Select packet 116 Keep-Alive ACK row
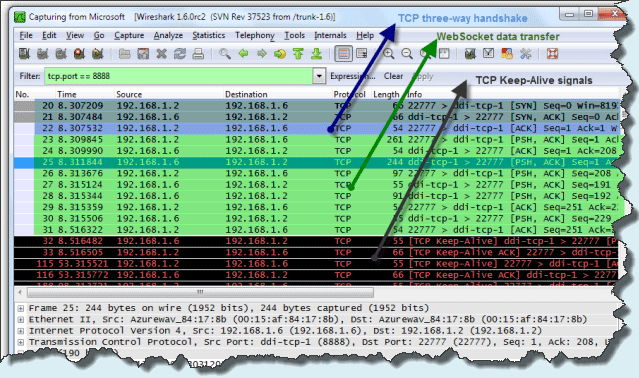This screenshot has height=378, width=639. [316, 275]
